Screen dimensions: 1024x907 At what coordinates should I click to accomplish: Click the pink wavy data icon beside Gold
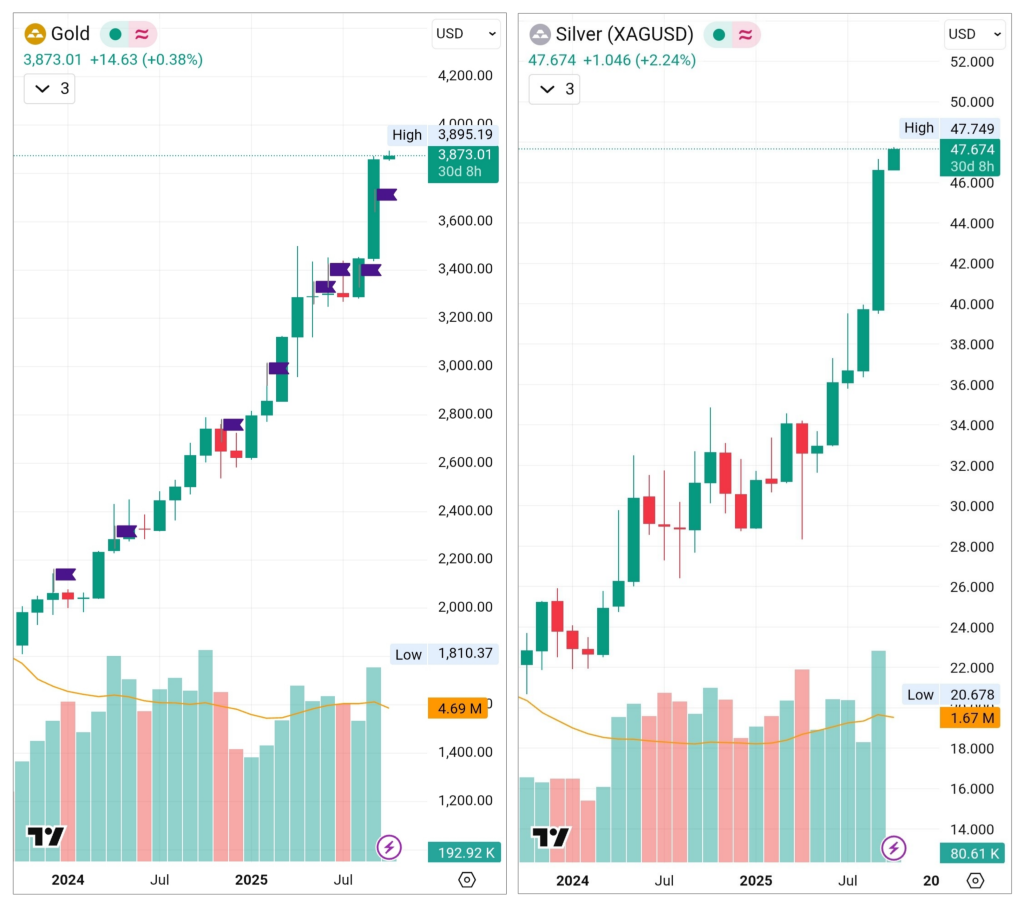tap(142, 34)
